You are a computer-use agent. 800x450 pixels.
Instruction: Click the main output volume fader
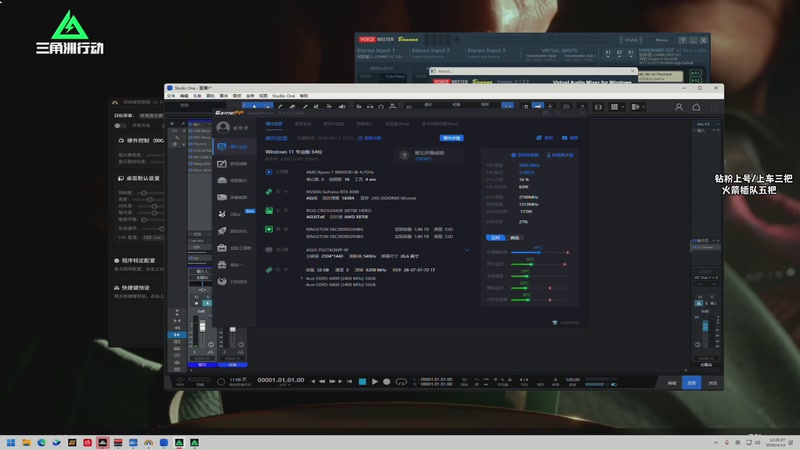pyautogui.click(x=705, y=325)
